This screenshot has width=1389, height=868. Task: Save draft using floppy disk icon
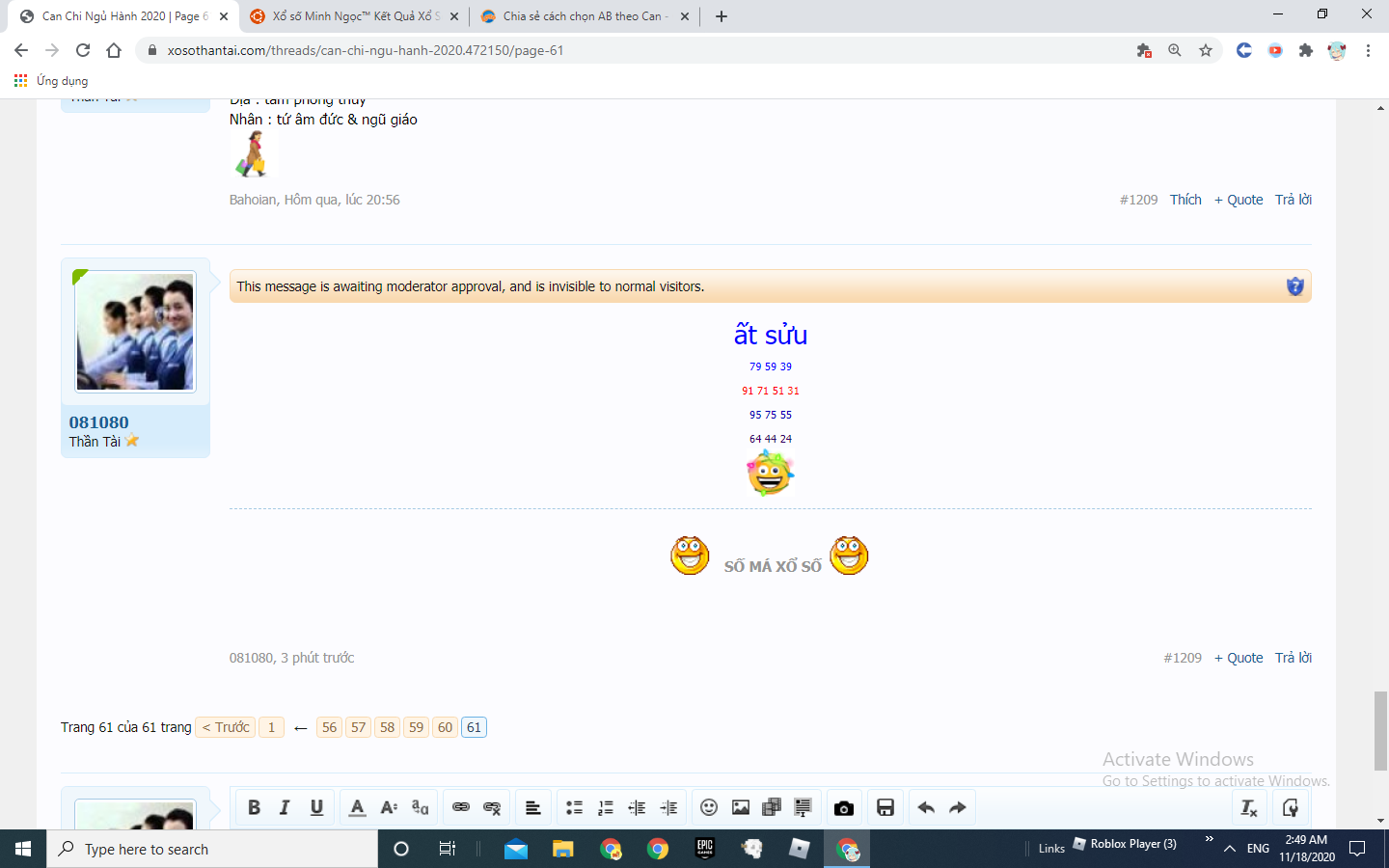(885, 807)
